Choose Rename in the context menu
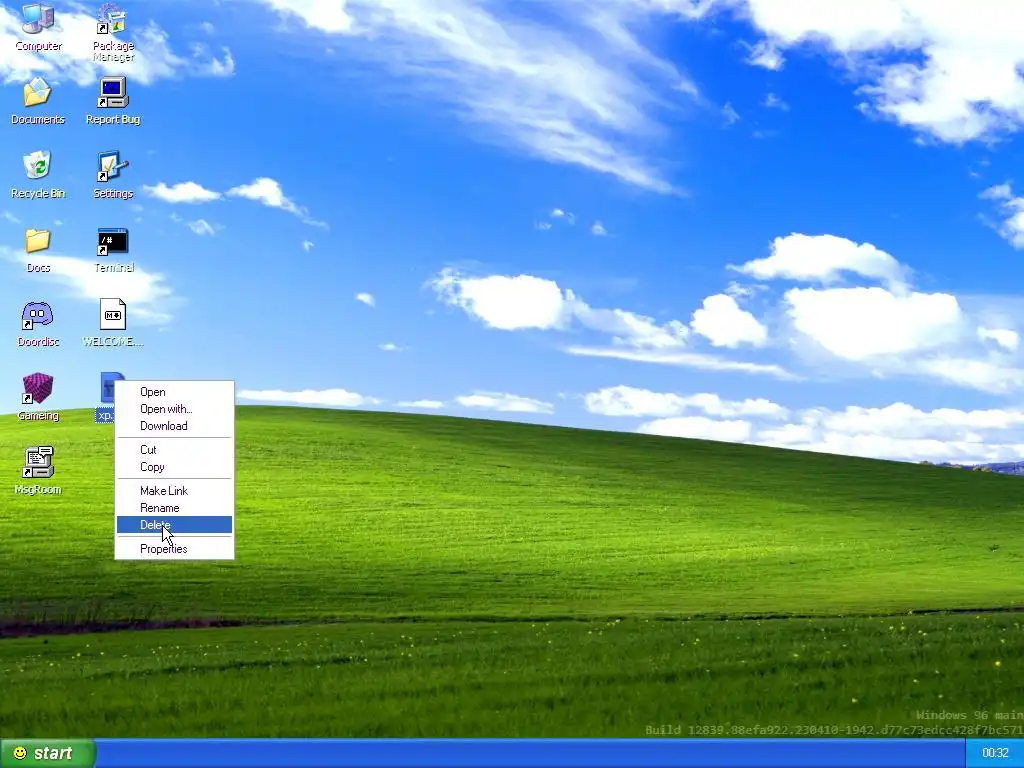 click(x=174, y=507)
